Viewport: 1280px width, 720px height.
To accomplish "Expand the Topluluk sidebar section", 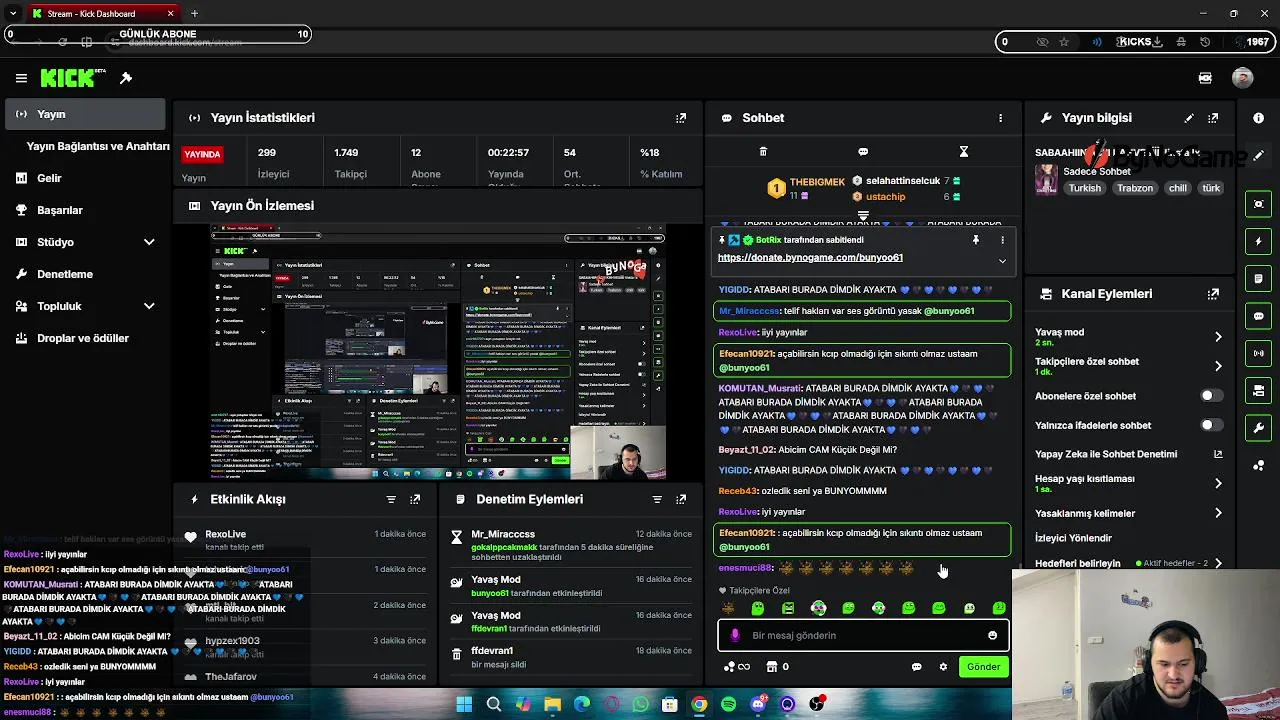I will (149, 306).
